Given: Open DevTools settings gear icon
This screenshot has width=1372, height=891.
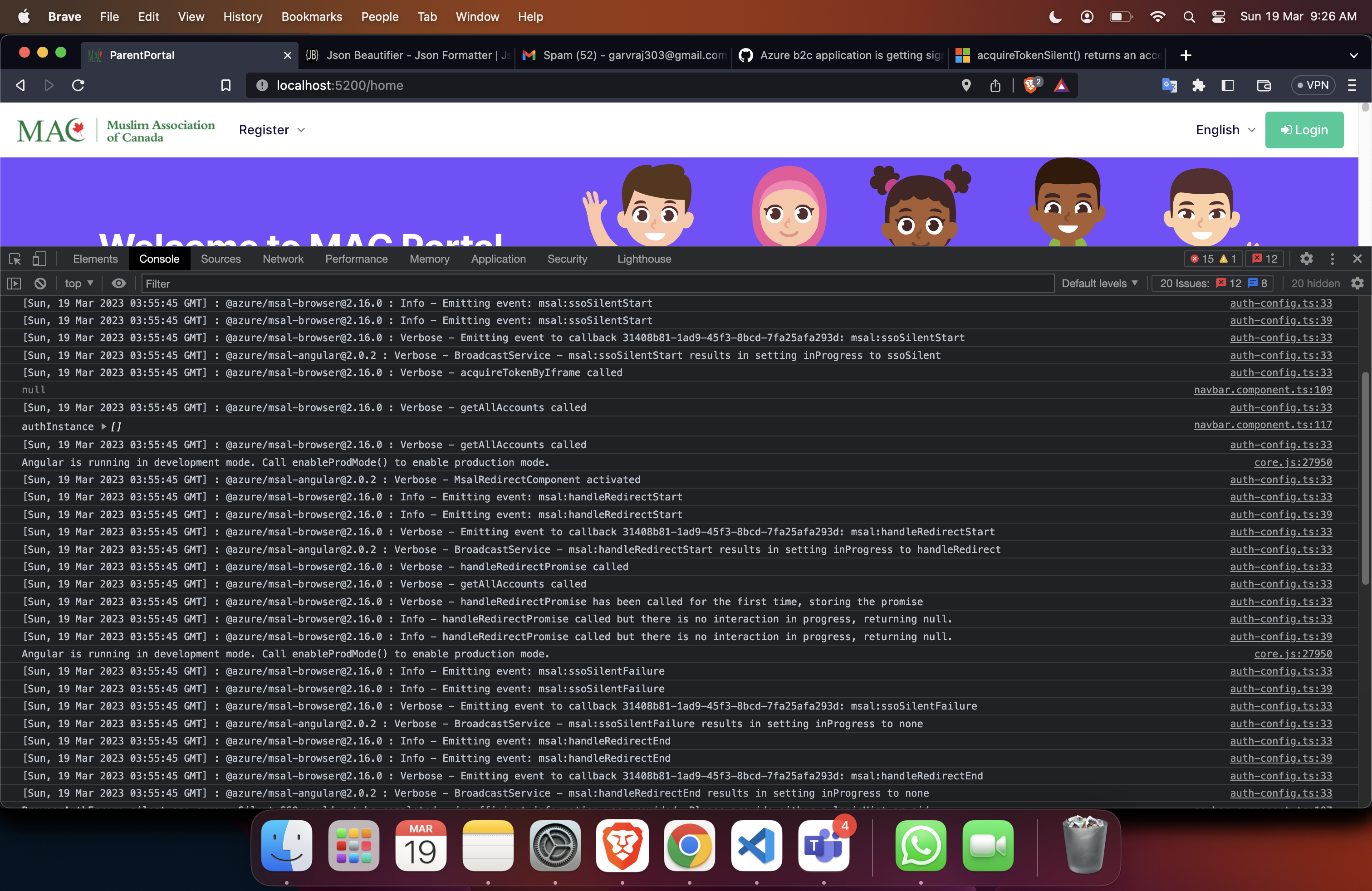Looking at the screenshot, I should pyautogui.click(x=1306, y=259).
